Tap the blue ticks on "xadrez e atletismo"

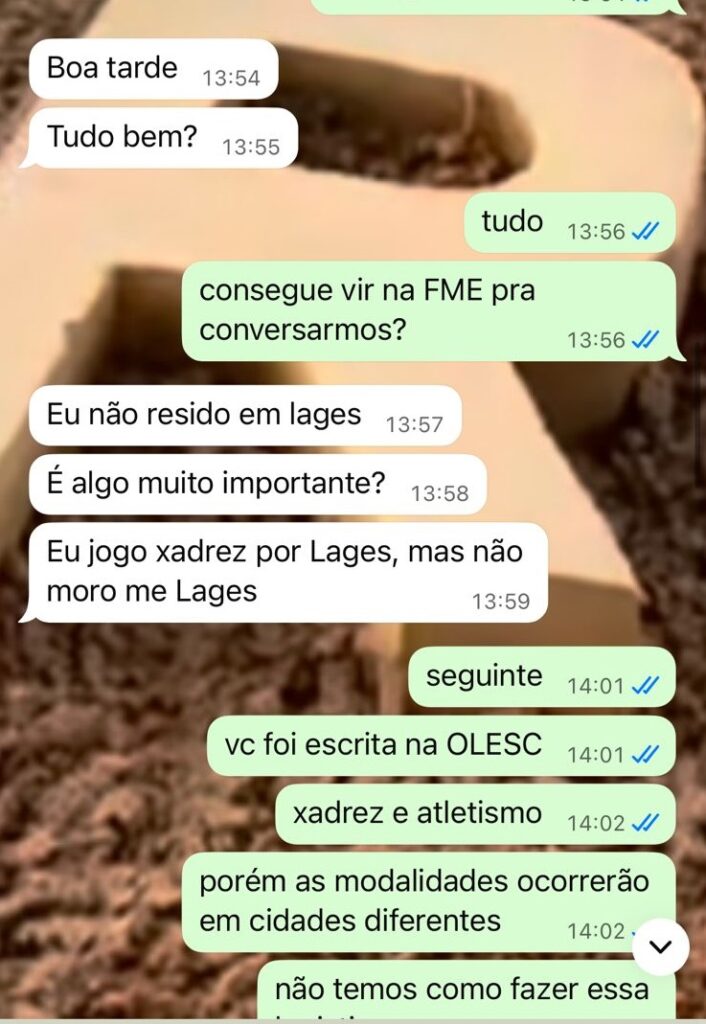(x=645, y=823)
